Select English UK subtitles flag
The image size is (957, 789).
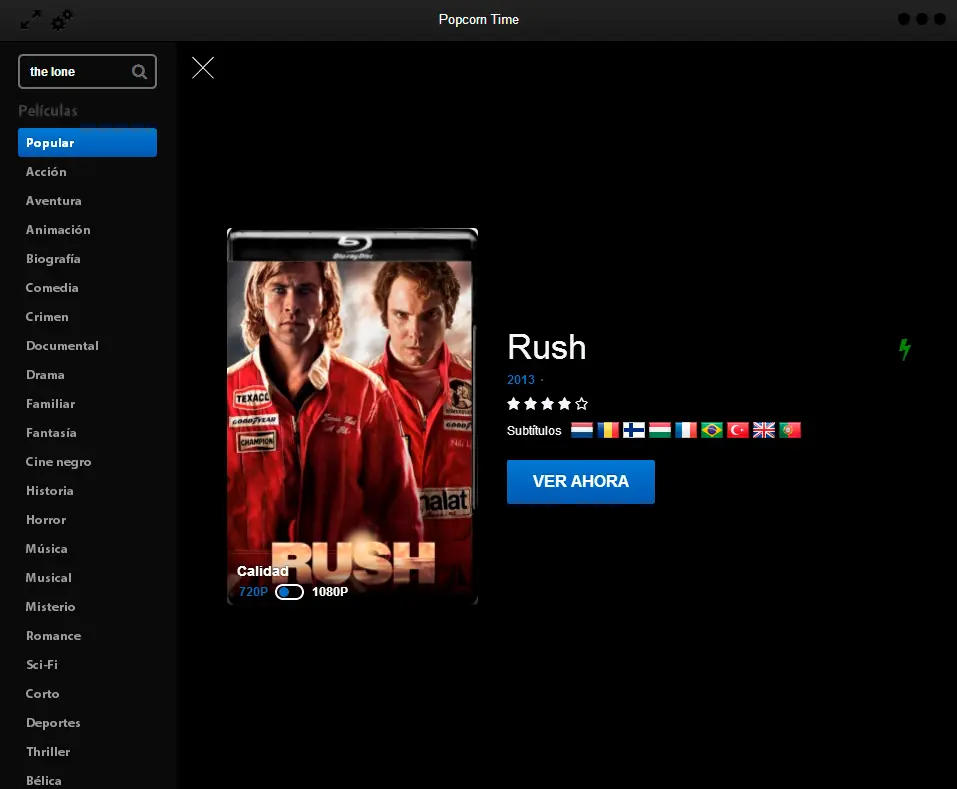pyautogui.click(x=764, y=430)
